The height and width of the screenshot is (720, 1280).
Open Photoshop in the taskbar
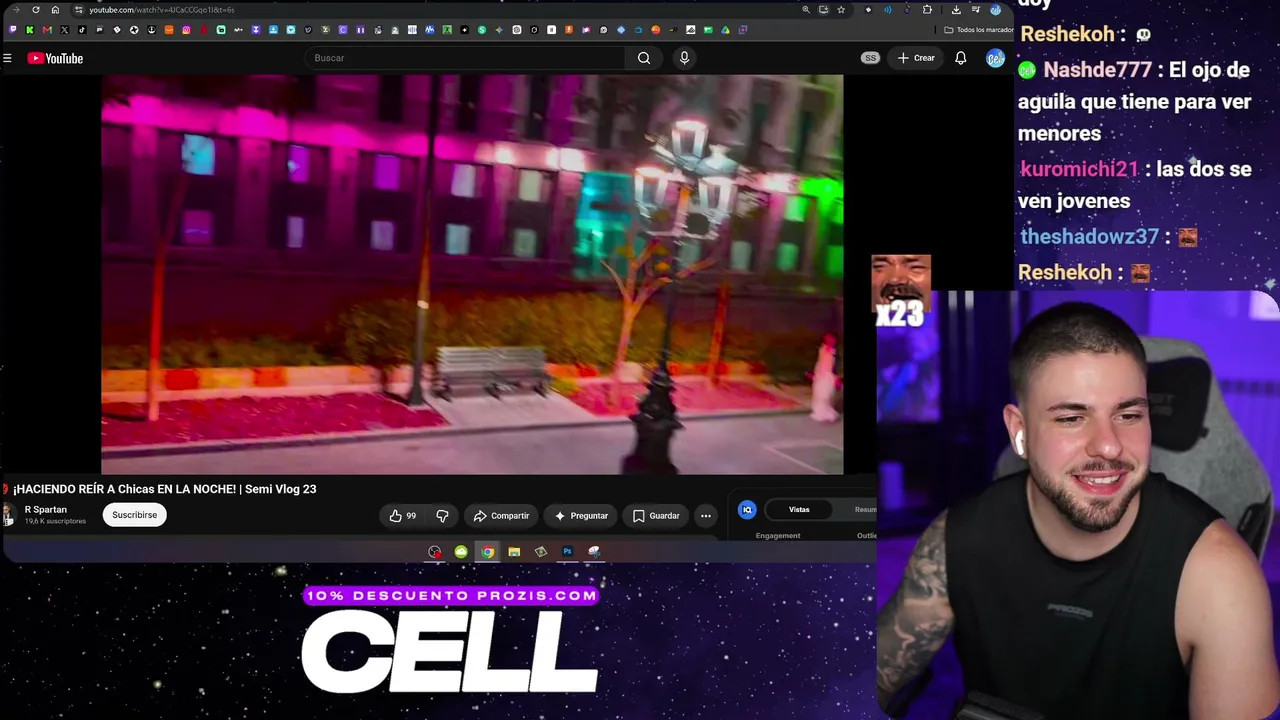point(567,552)
